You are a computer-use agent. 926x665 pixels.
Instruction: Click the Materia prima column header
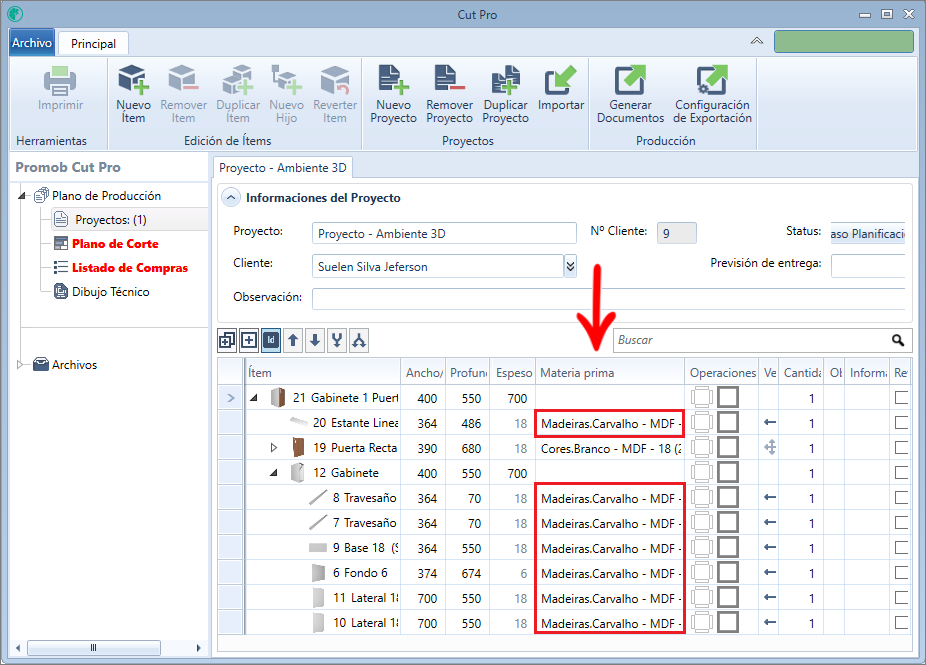tap(609, 373)
